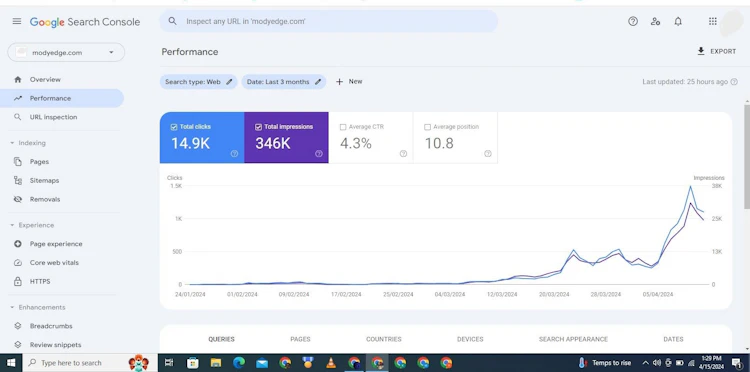Show help for Total impressions card
Viewport: 750px width, 372px height.
click(319, 153)
